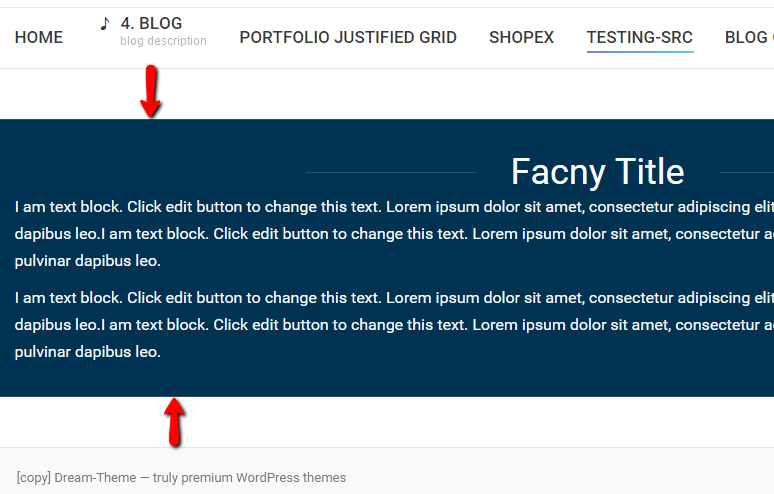Viewport: 774px width, 494px height.
Task: Go to the SHOPEX menu item
Action: pos(521,38)
